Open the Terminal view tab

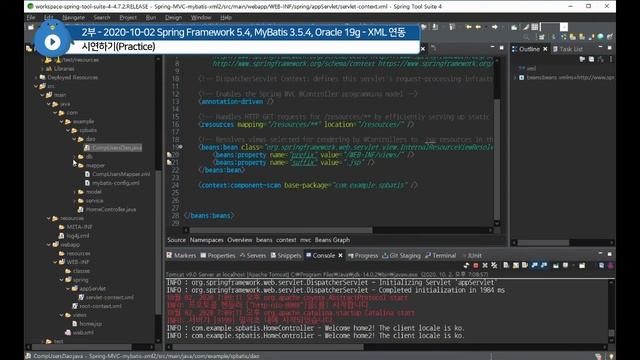(440, 256)
